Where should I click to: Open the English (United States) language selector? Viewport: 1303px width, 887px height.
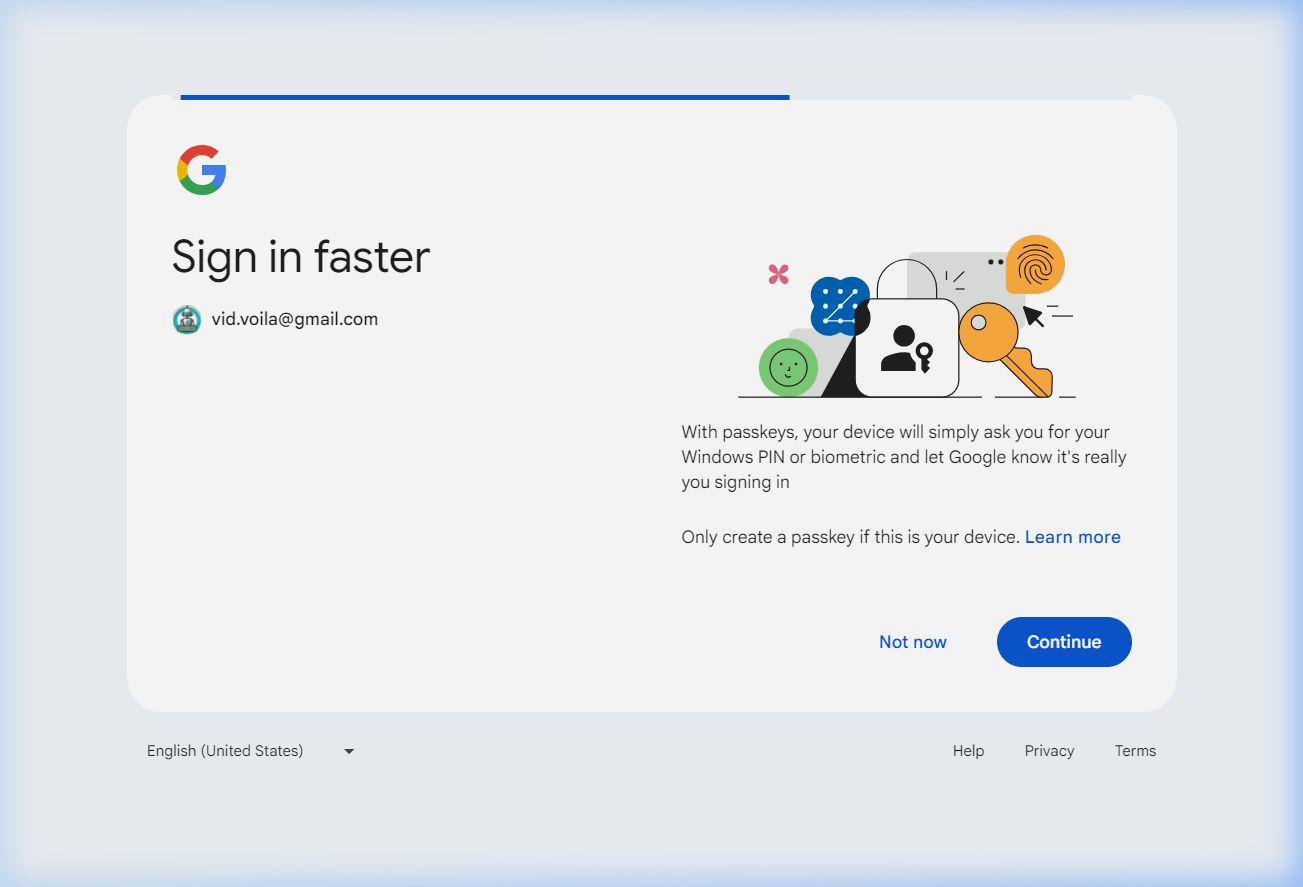coord(225,751)
